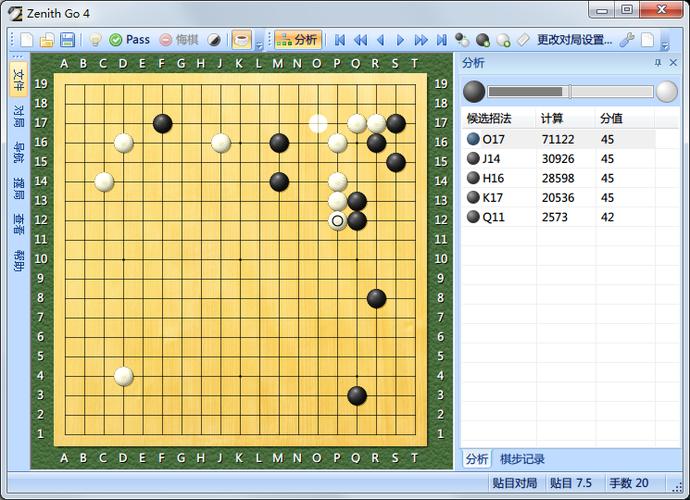This screenshot has width=690, height=500.
Task: Switch to the 棋步记录 tab
Action: (x=522, y=459)
